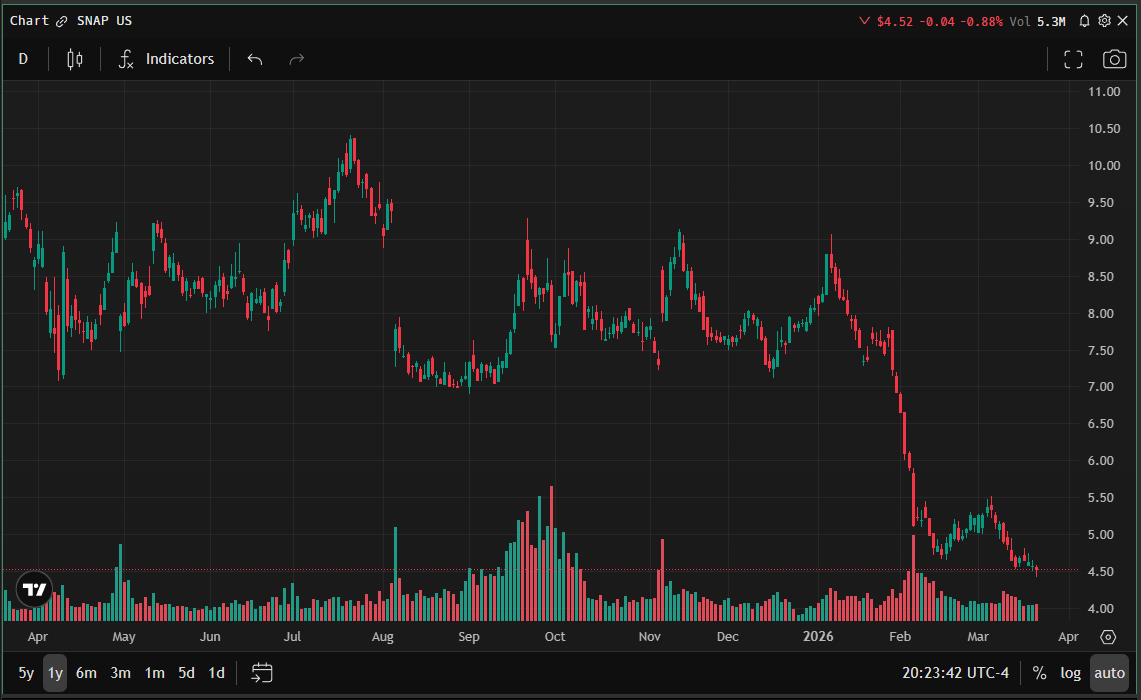Change the D daily interval selector
The width and height of the screenshot is (1141, 700).
click(23, 59)
